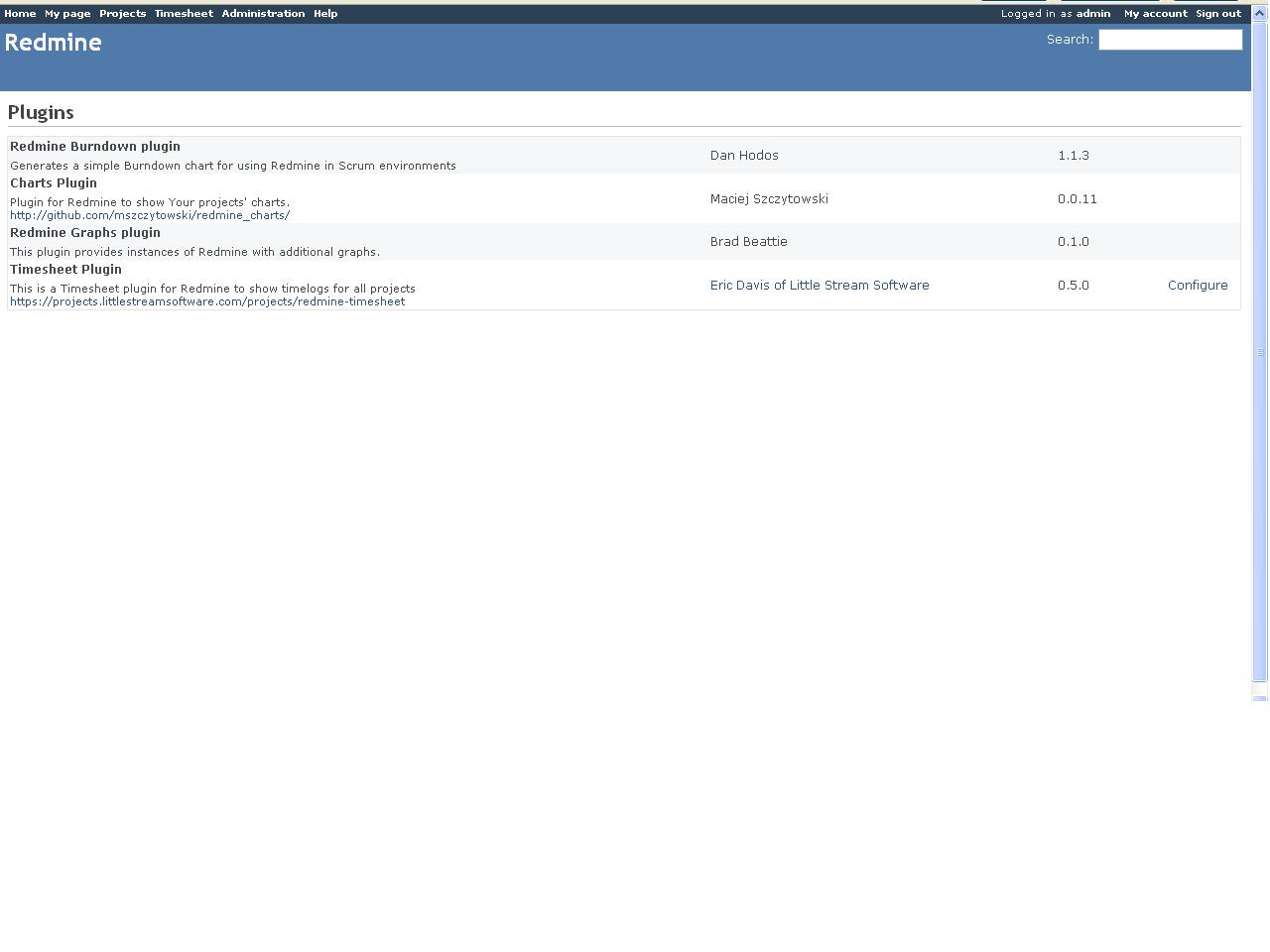Click author Brad Beattie
The width and height of the screenshot is (1270, 952).
pos(749,242)
